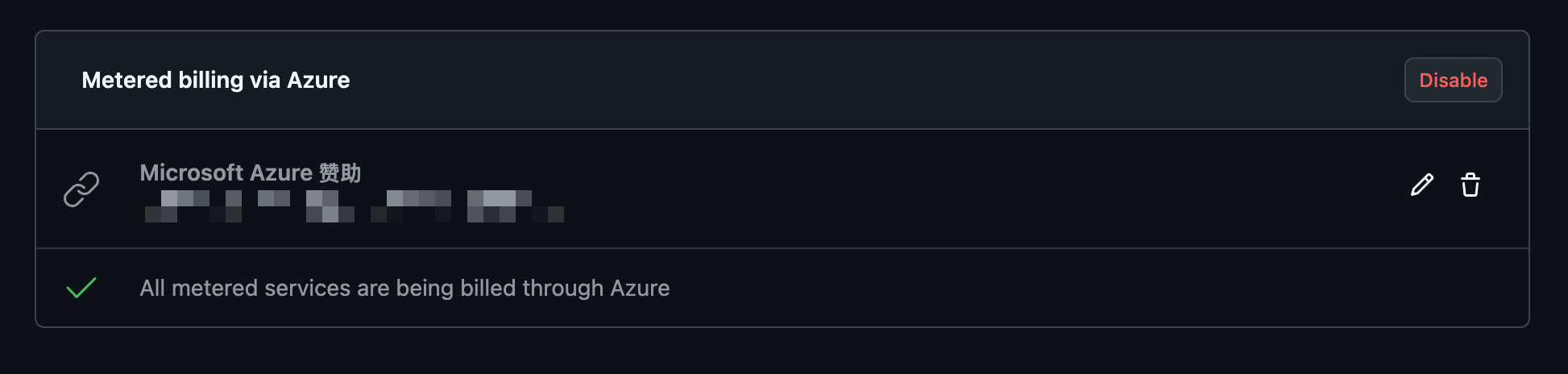Click the pencil edit icon
This screenshot has height=374, width=1568.
pyautogui.click(x=1422, y=185)
